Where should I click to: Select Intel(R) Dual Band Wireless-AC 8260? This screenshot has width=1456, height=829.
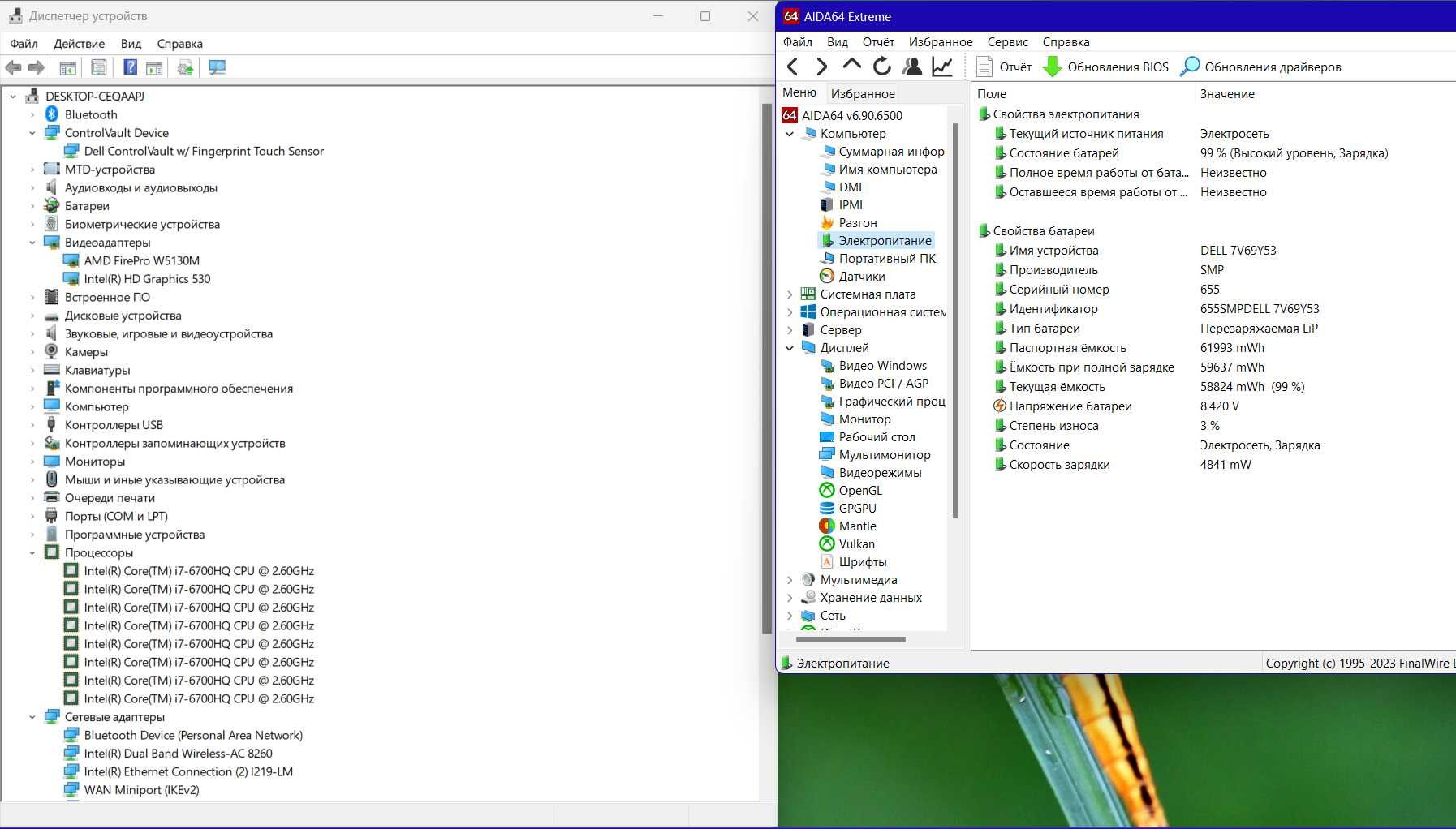[x=178, y=753]
